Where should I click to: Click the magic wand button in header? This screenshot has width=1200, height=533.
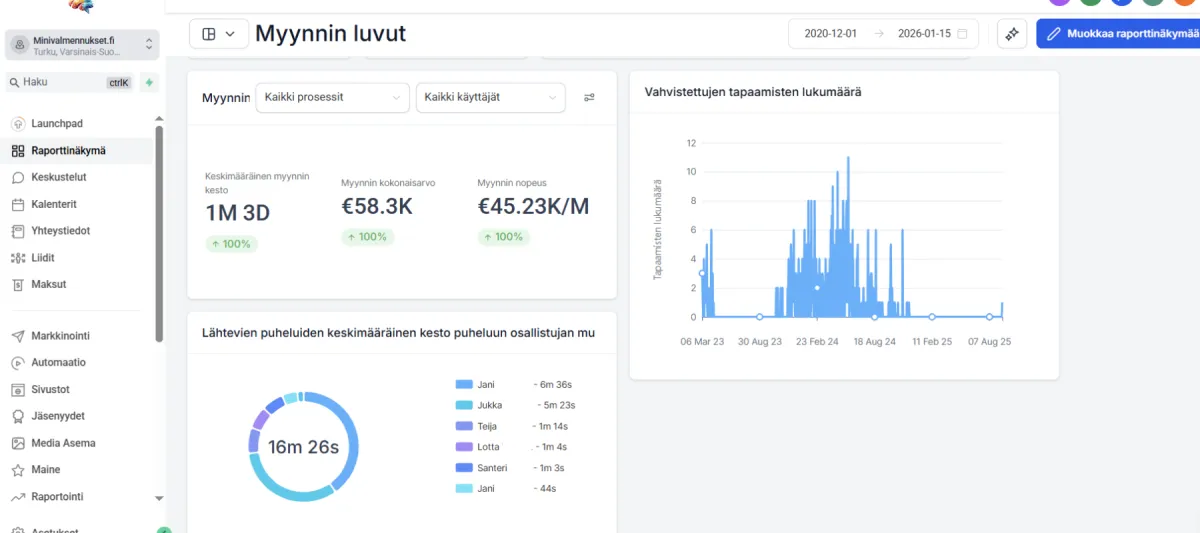[1012, 34]
